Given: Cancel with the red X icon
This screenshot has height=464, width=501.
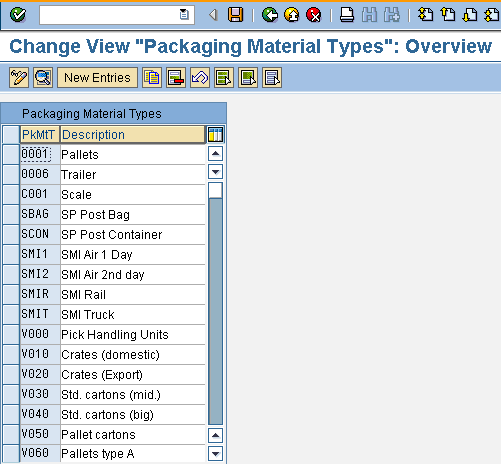Looking at the screenshot, I should 314,15.
